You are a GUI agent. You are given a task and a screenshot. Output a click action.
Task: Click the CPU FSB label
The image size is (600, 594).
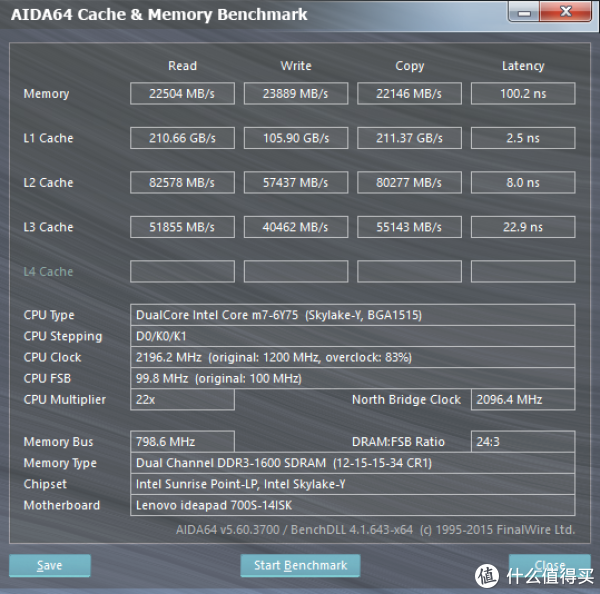[47, 378]
